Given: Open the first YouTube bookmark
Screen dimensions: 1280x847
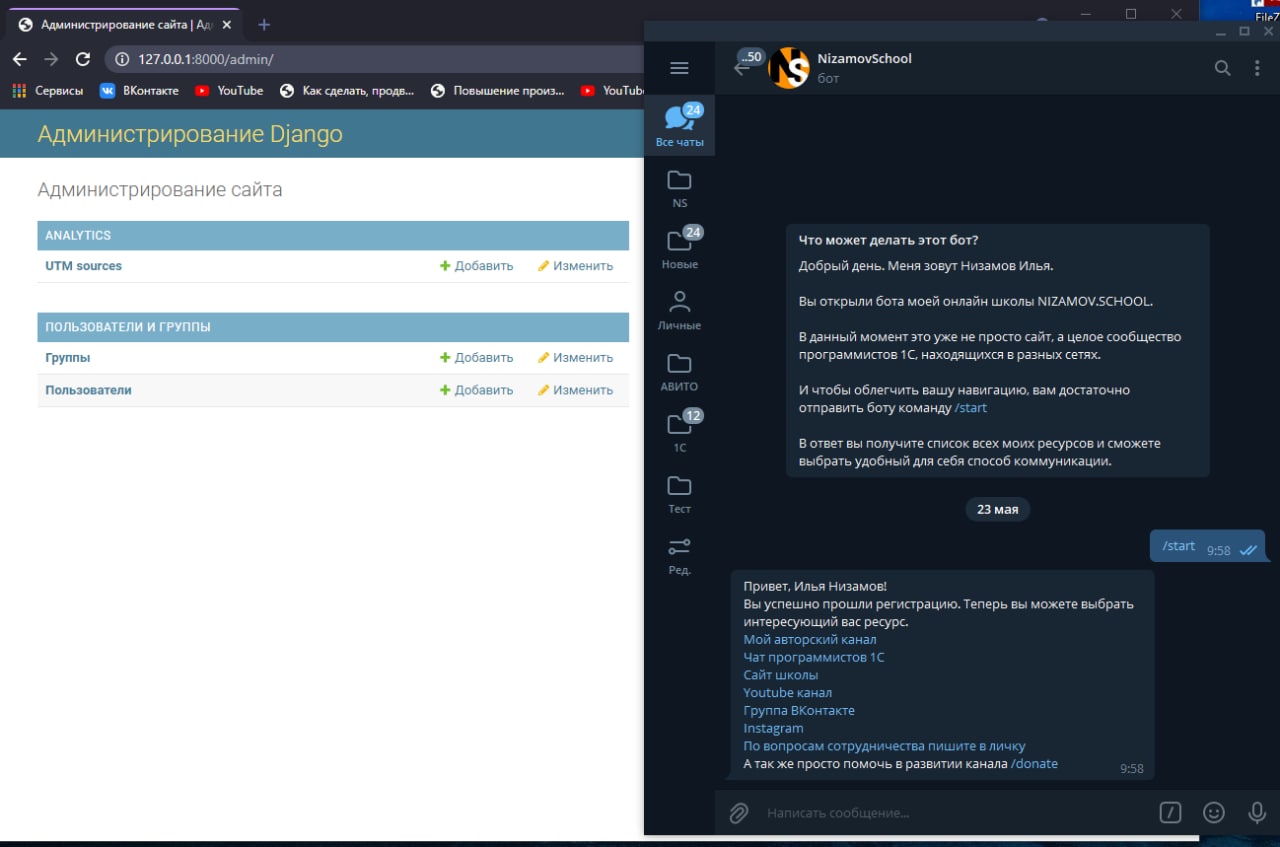Looking at the screenshot, I should [229, 91].
